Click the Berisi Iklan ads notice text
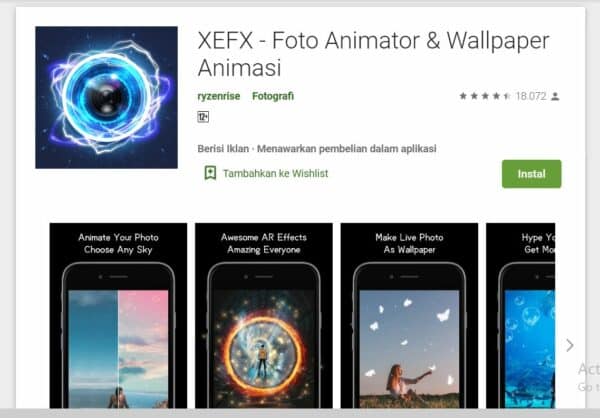 coord(223,149)
